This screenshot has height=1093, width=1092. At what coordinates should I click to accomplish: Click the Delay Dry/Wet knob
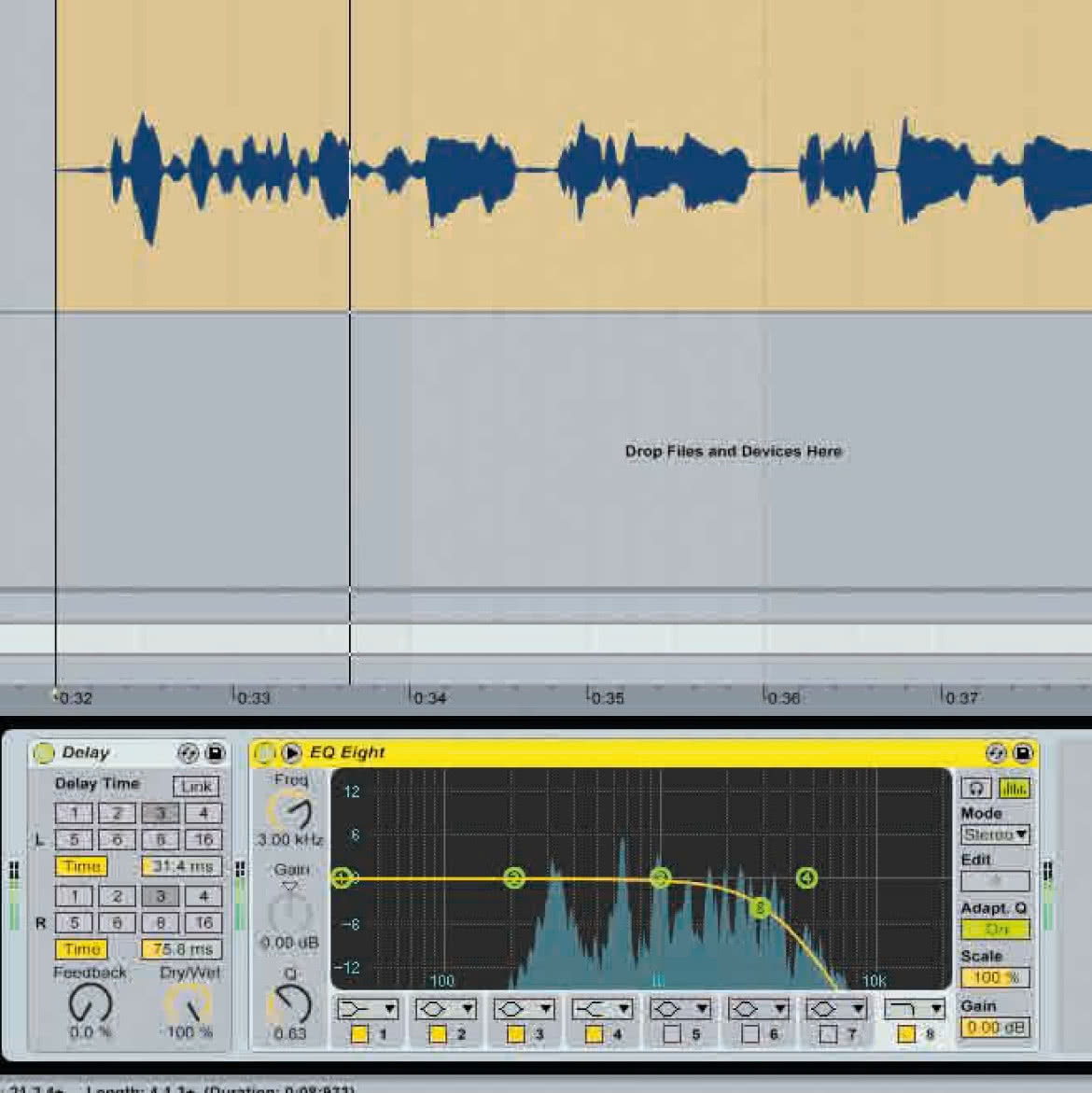point(189,1005)
